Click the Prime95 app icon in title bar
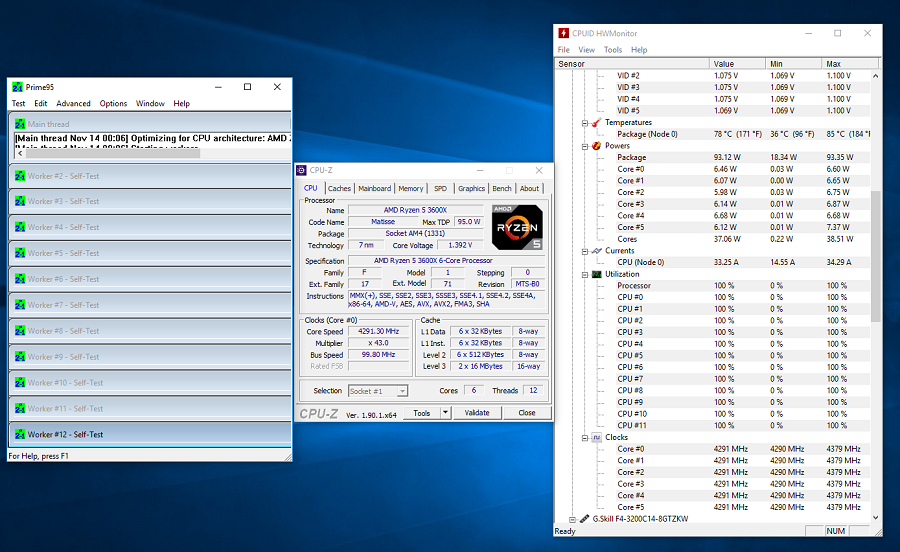This screenshot has height=552, width=900. click(17, 87)
